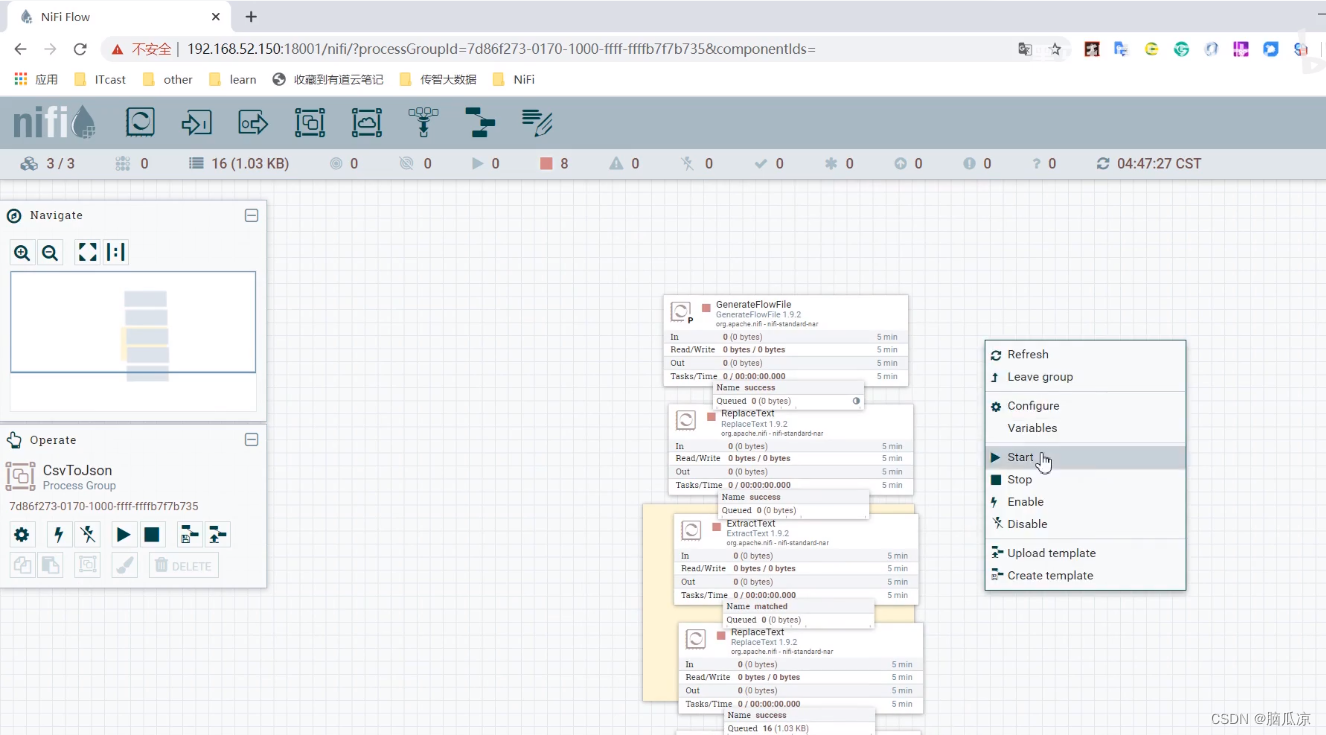Select the Funnel toolbar icon
The image size is (1326, 735).
pyautogui.click(x=424, y=123)
